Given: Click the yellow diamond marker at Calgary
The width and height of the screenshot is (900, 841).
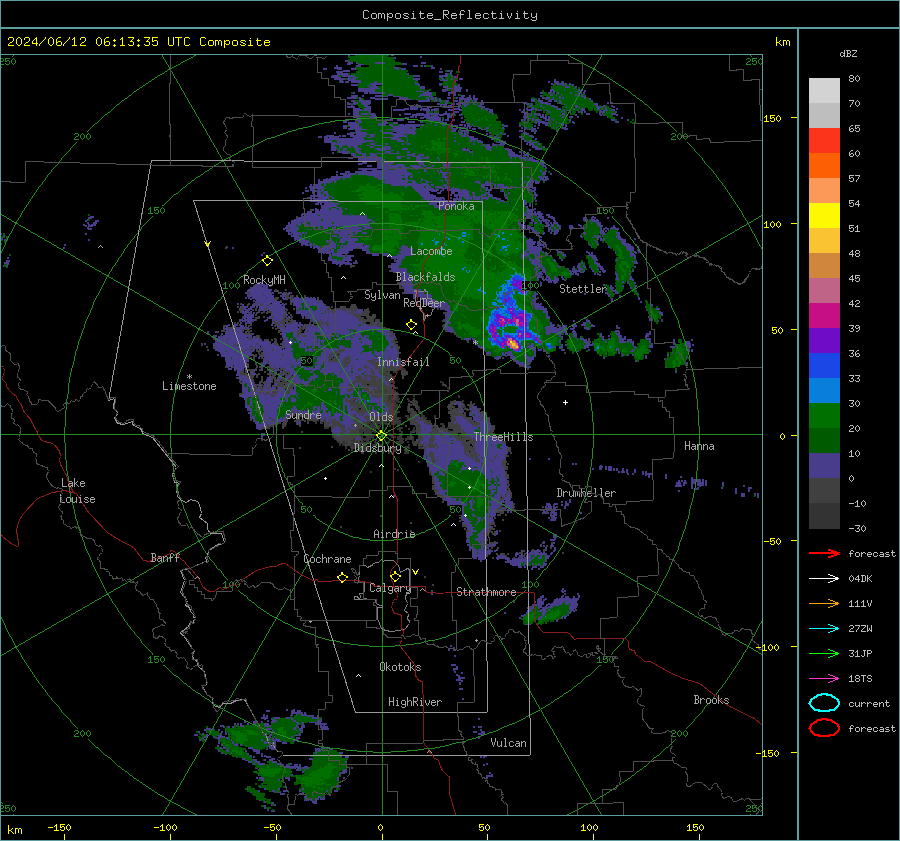Looking at the screenshot, I should tap(395, 576).
